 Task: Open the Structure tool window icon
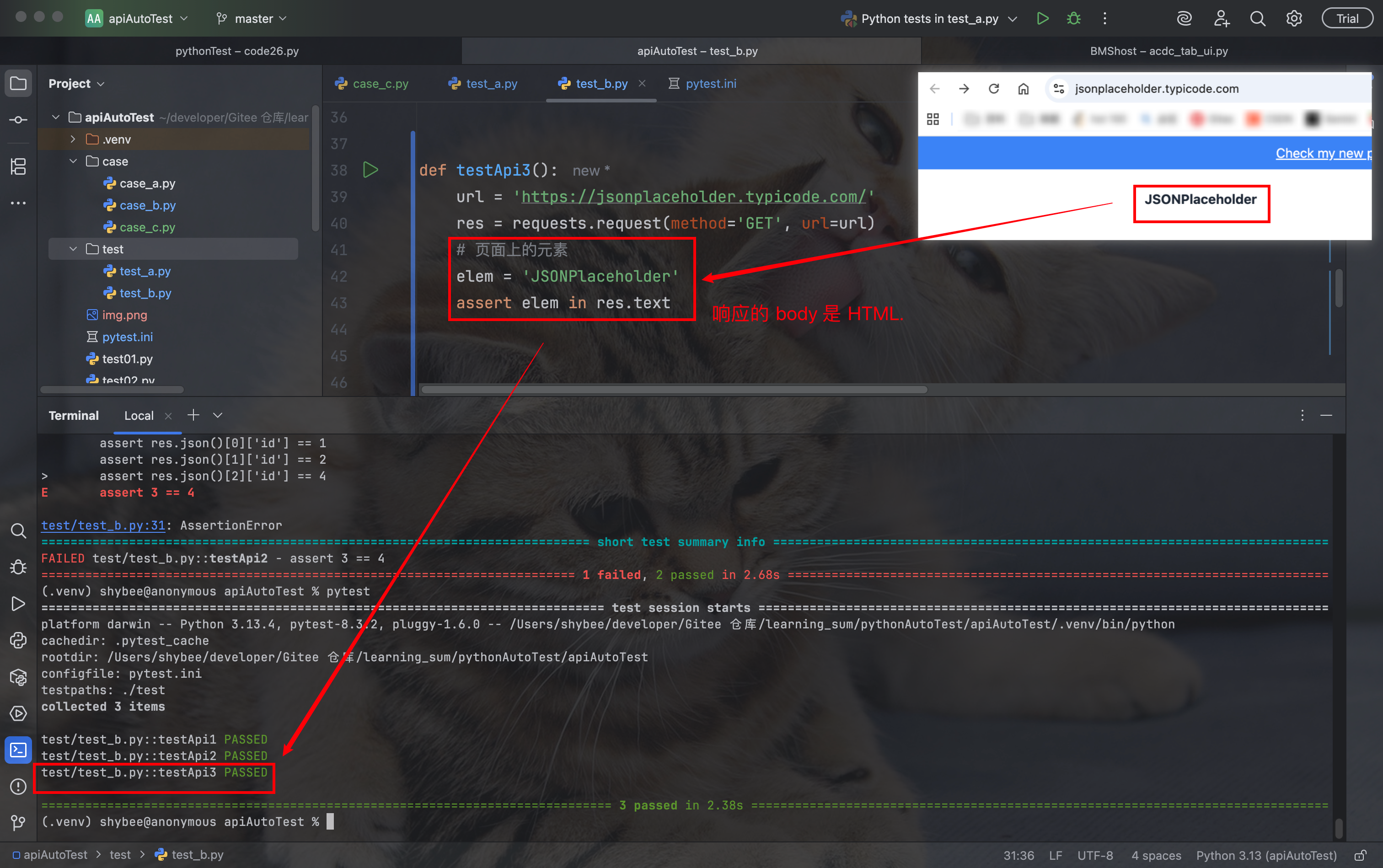(18, 166)
